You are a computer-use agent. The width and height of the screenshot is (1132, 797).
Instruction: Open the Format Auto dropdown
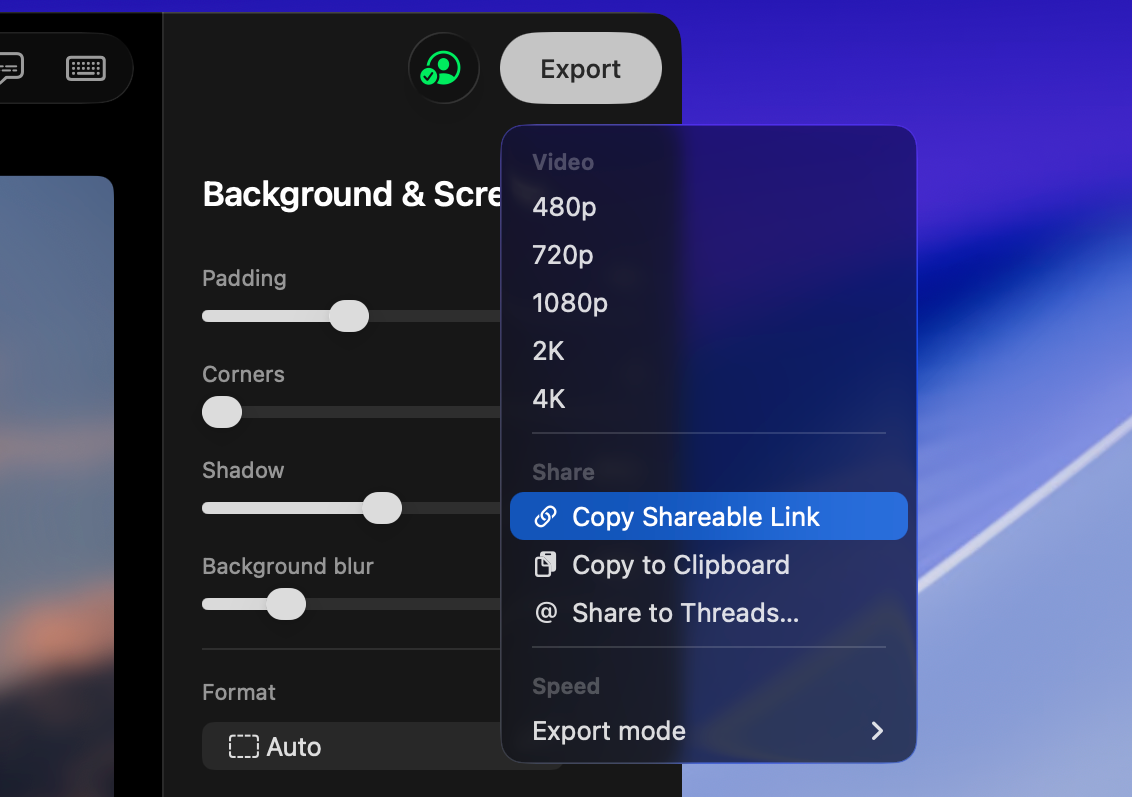click(x=352, y=746)
